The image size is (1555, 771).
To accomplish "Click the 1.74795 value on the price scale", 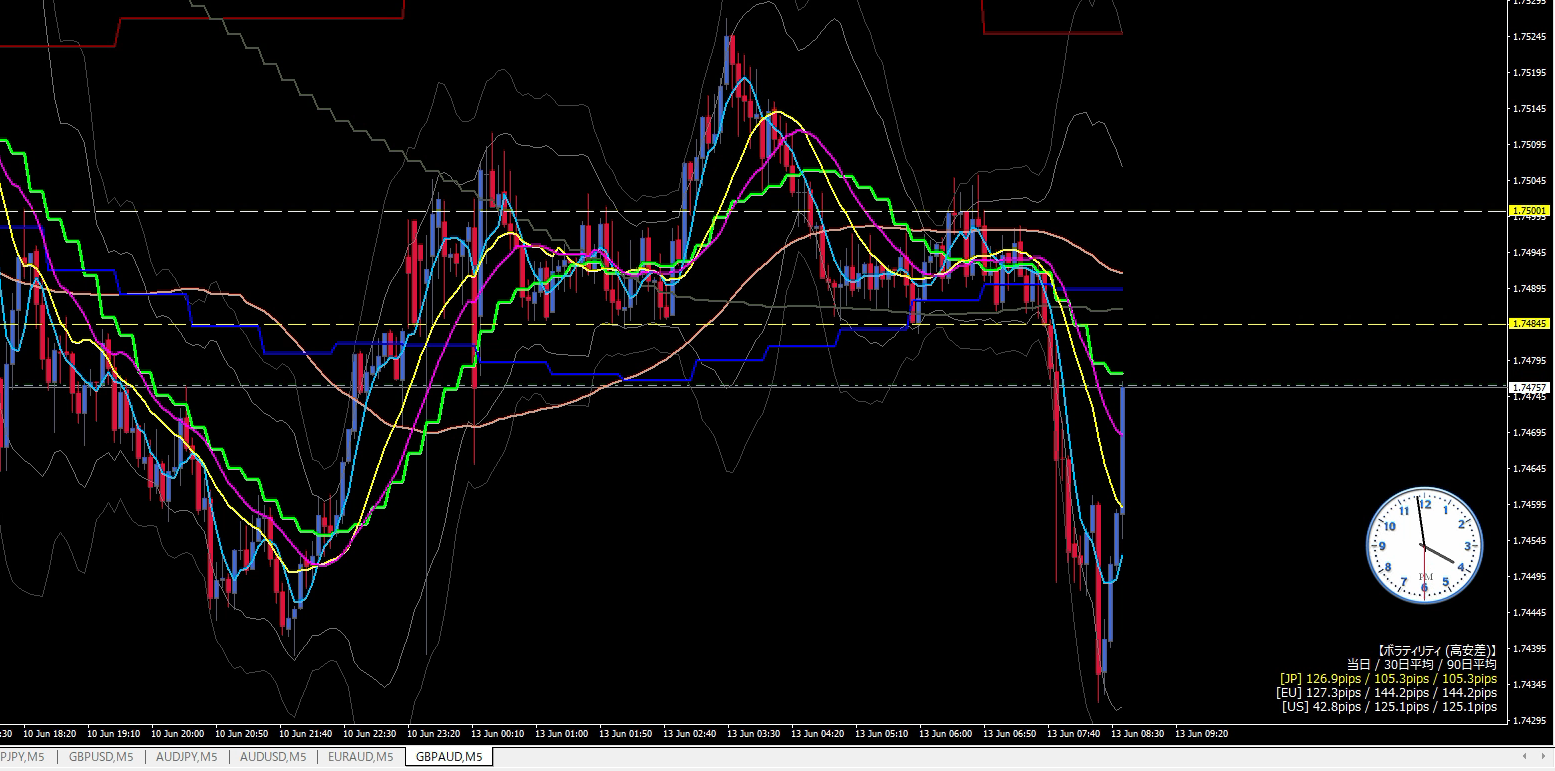I will click(x=1530, y=361).
